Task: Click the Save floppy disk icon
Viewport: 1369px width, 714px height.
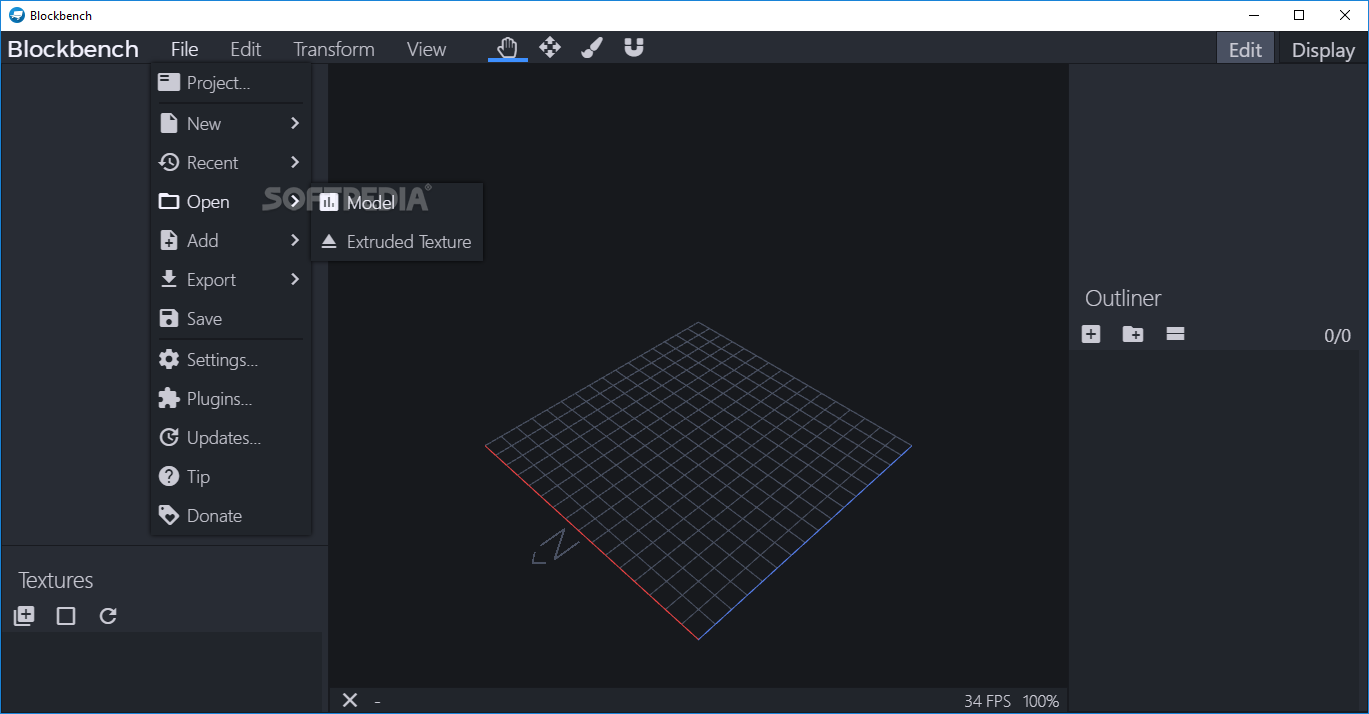Action: click(169, 318)
